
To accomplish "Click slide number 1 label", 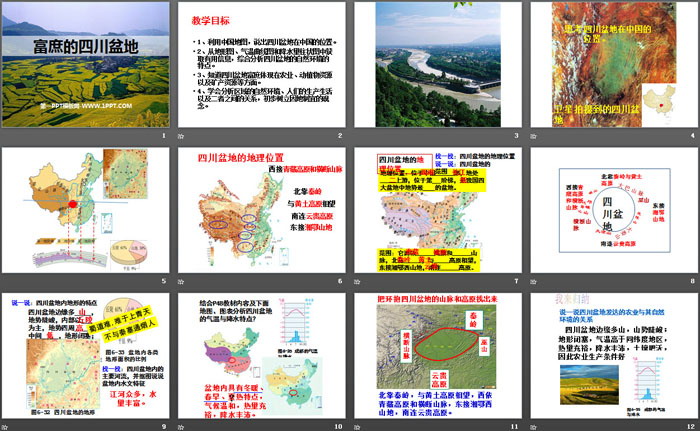I will [164, 135].
